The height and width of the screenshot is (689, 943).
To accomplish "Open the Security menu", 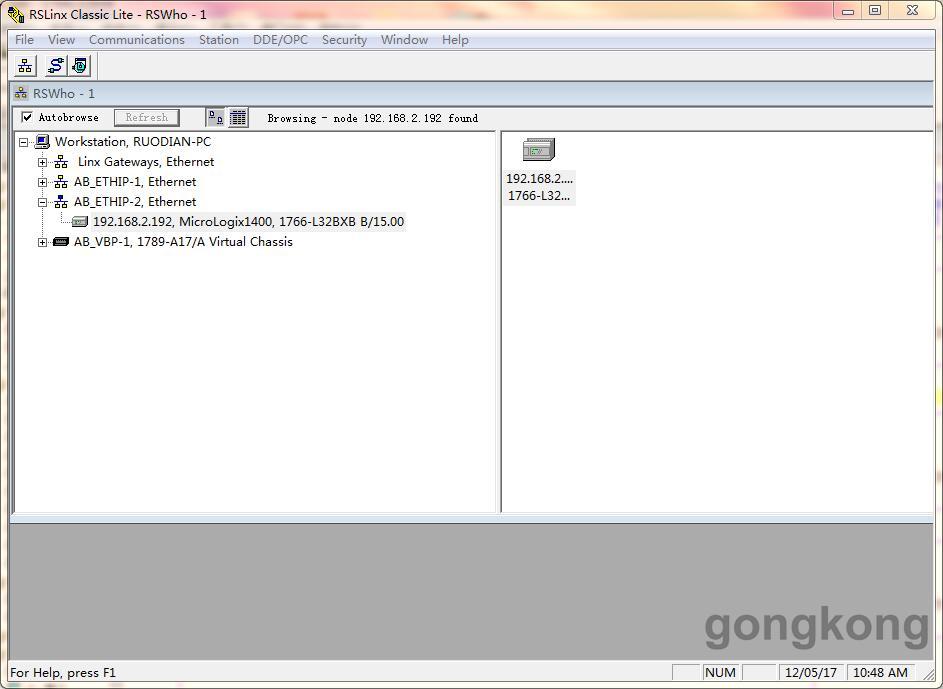I will (x=344, y=40).
